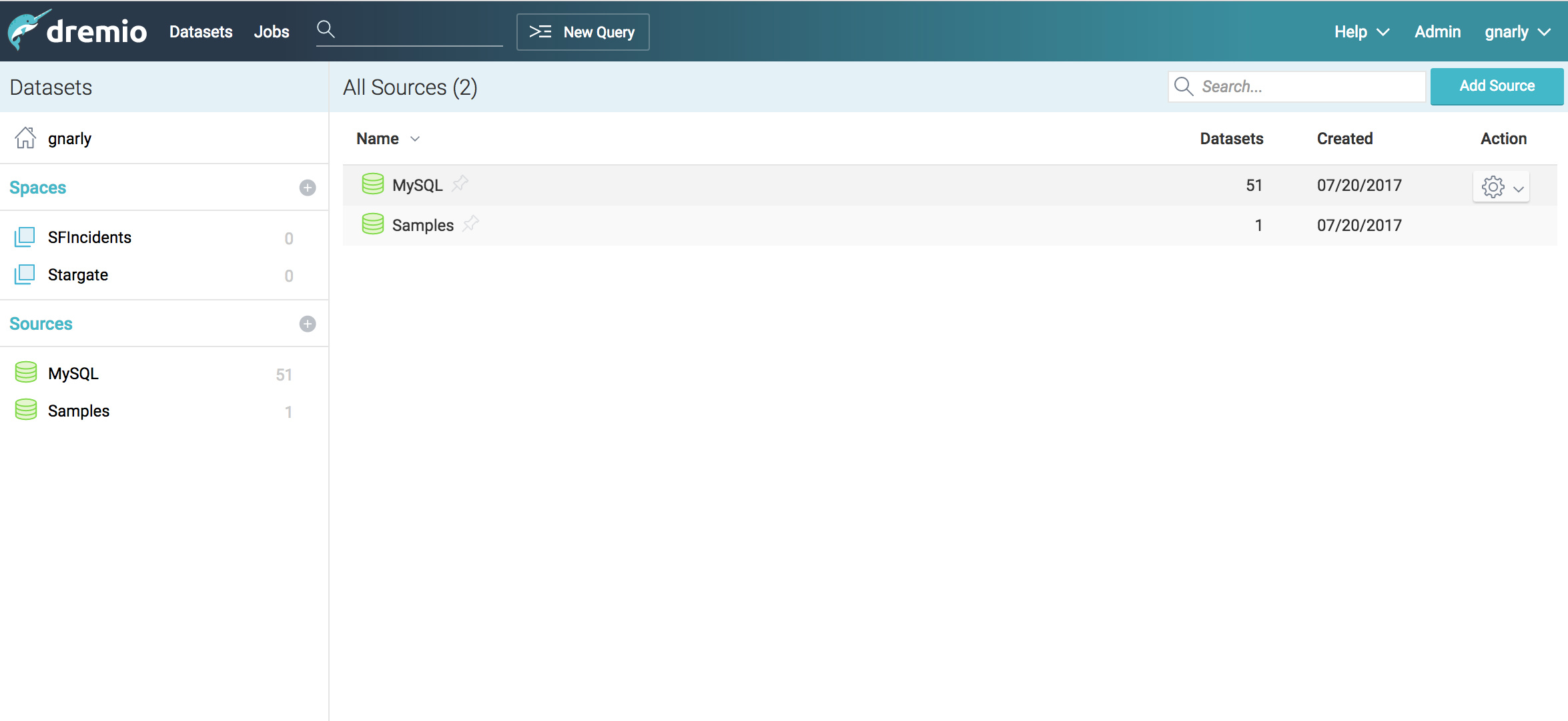Click the Sources heading link
Screen dimensions: 1568x721
click(41, 324)
